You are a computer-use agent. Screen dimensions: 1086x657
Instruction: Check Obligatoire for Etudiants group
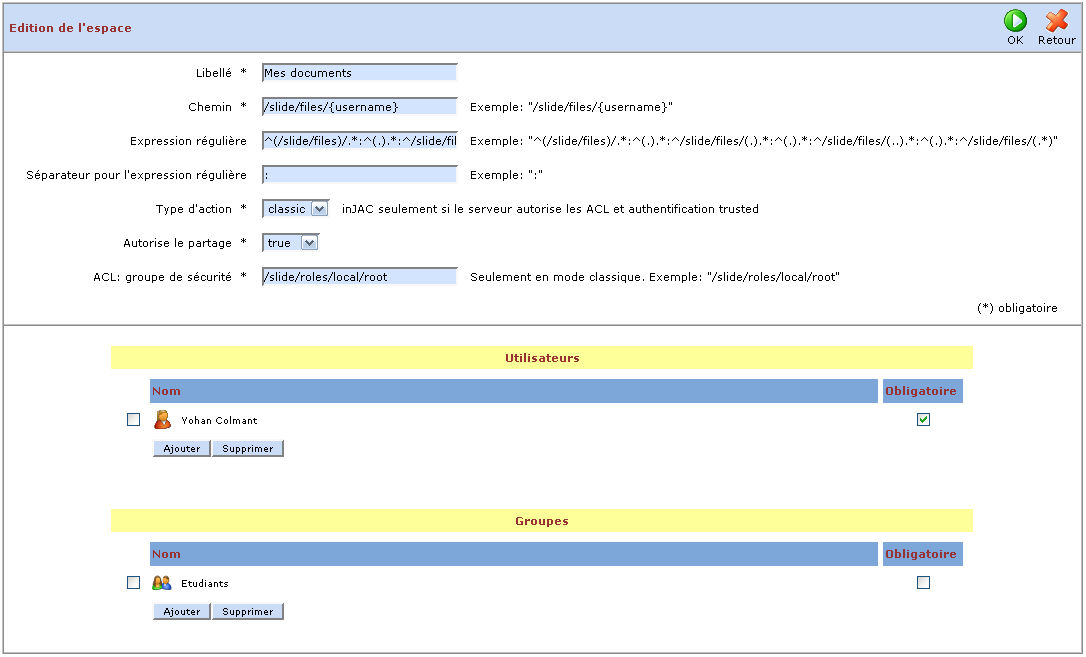923,583
